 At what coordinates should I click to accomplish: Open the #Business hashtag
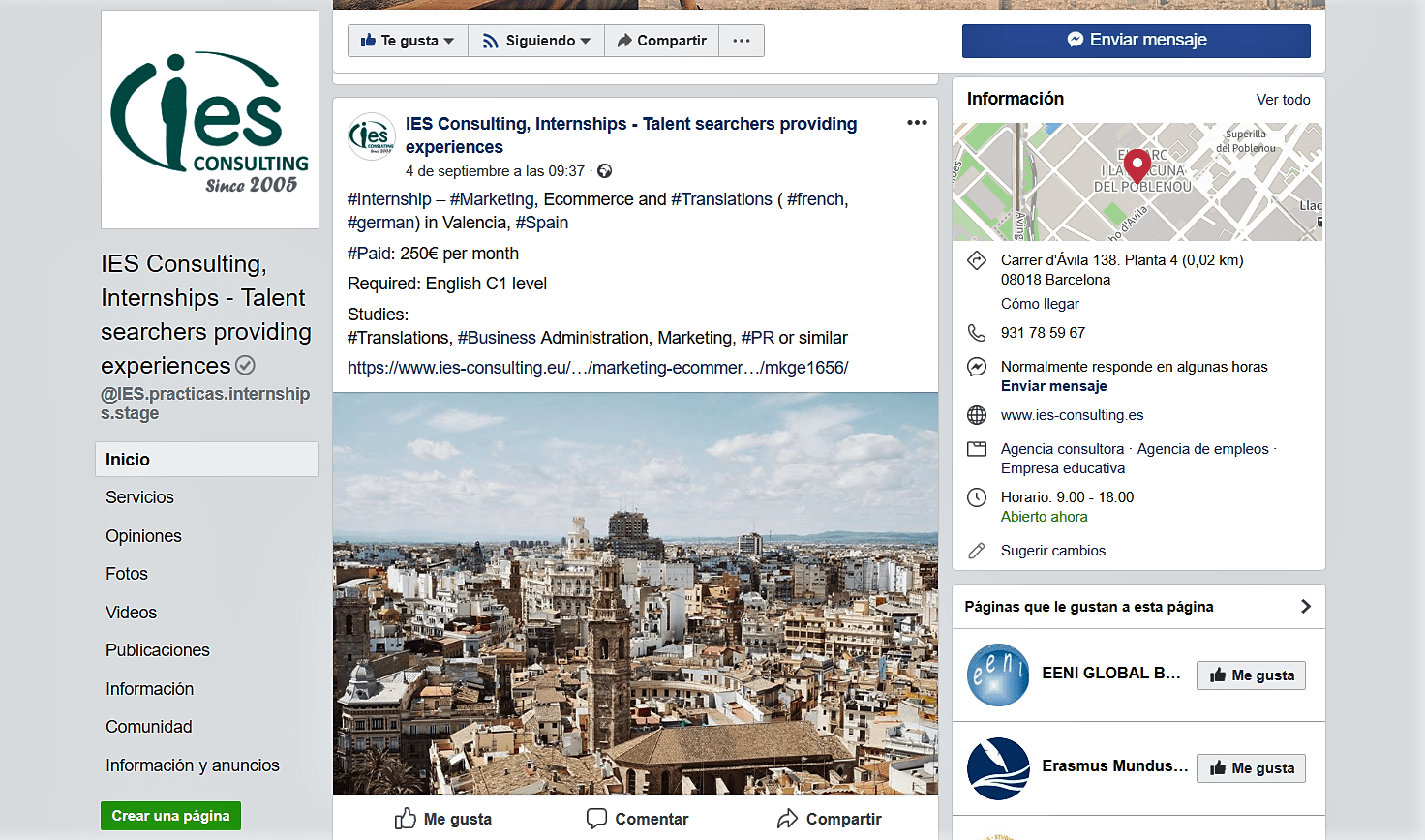coord(497,338)
